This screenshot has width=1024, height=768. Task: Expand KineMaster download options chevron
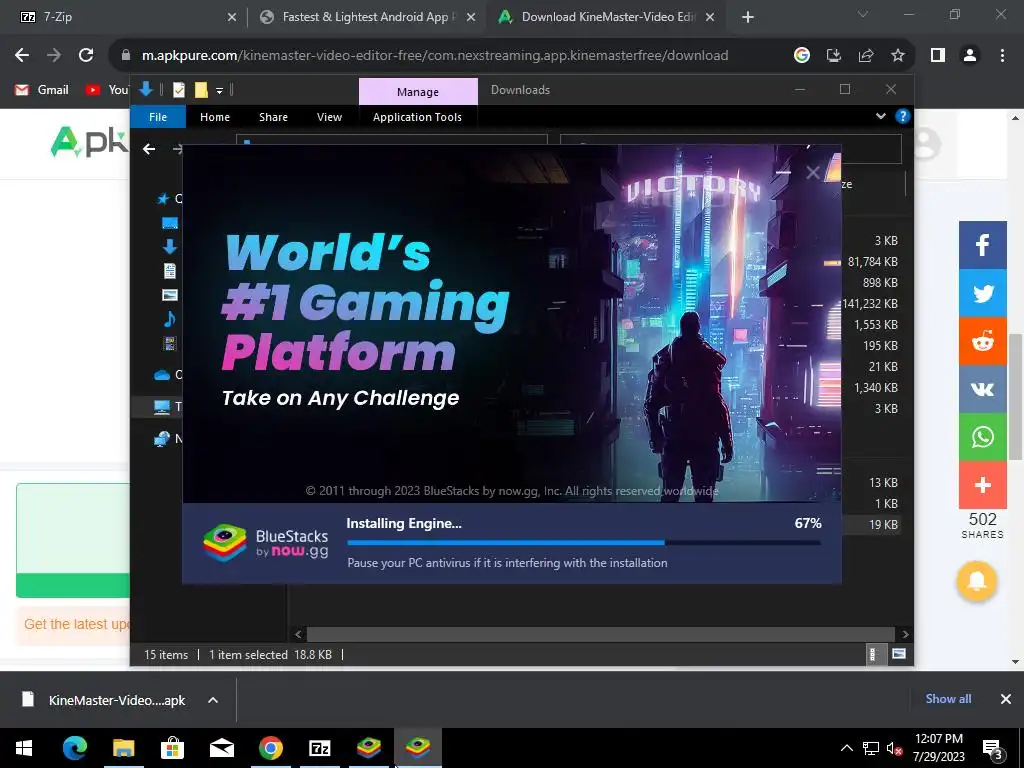(213, 700)
